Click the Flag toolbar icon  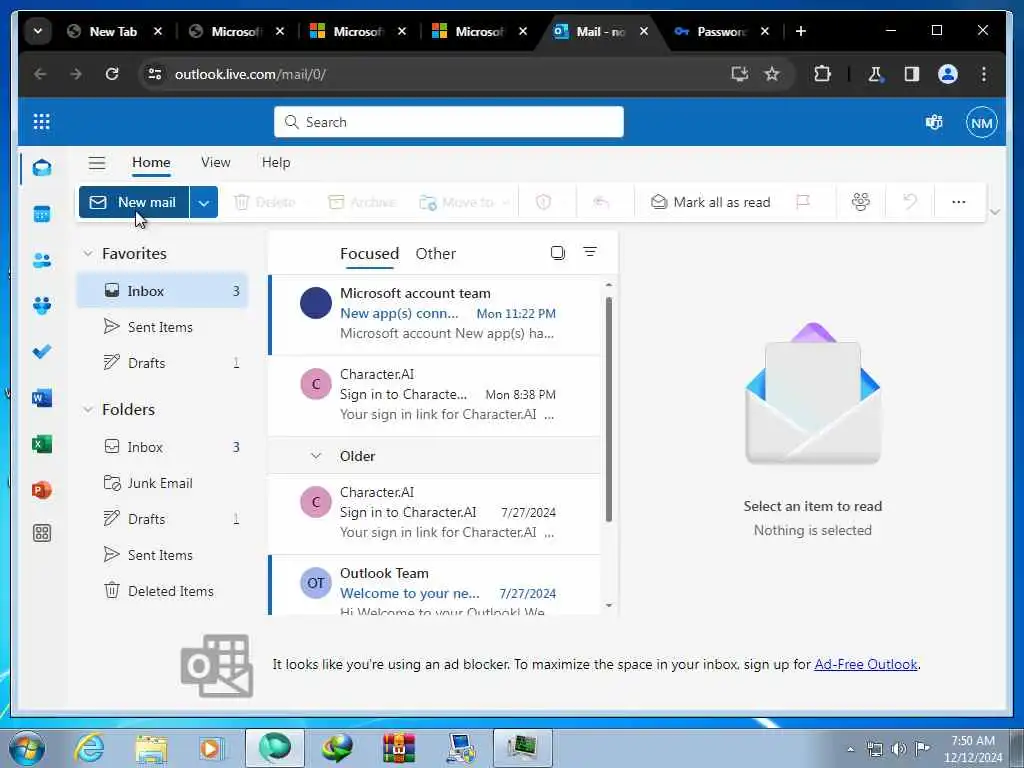(x=803, y=202)
